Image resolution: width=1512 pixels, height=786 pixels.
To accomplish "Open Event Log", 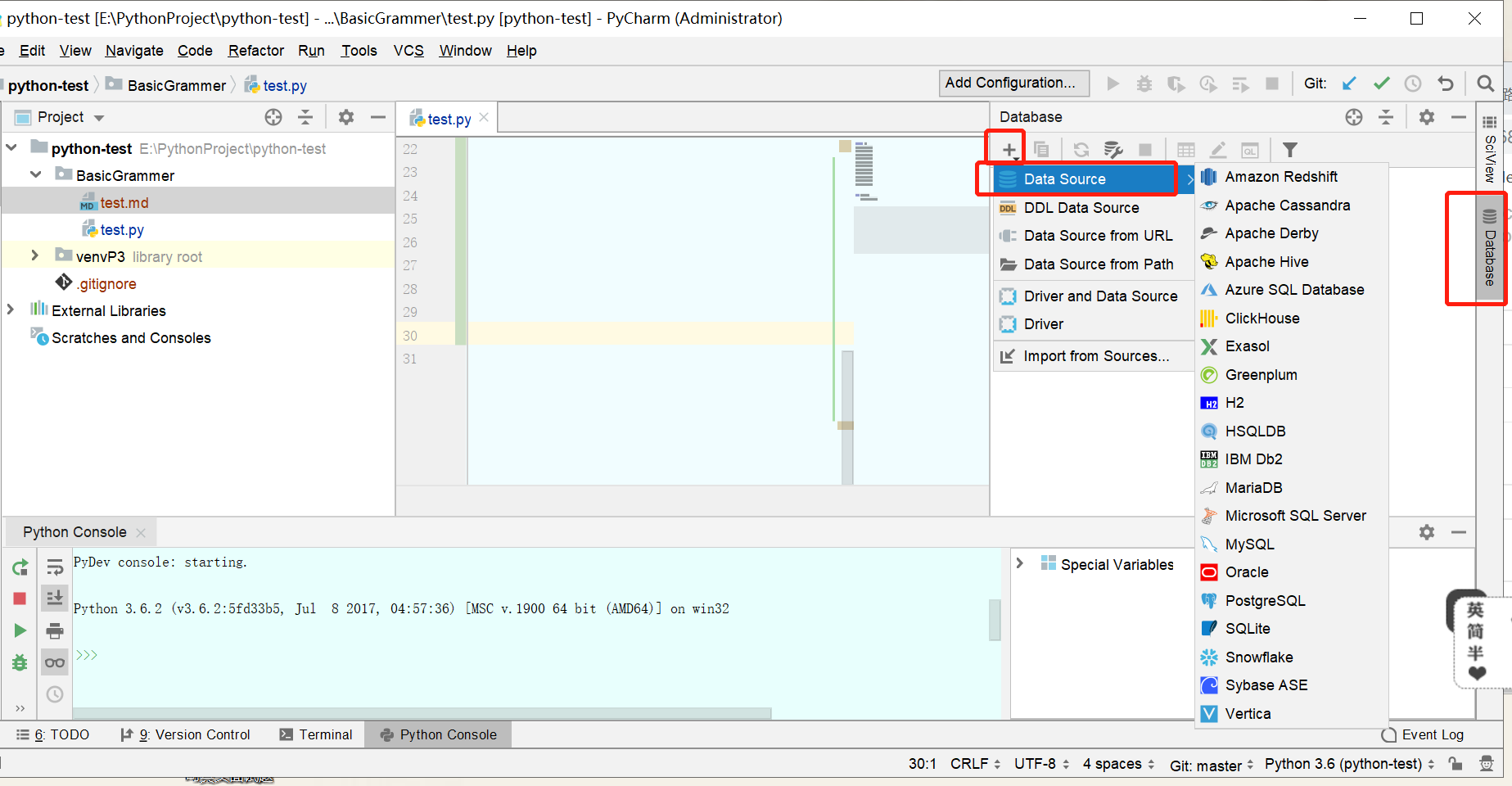I will click(x=1423, y=734).
